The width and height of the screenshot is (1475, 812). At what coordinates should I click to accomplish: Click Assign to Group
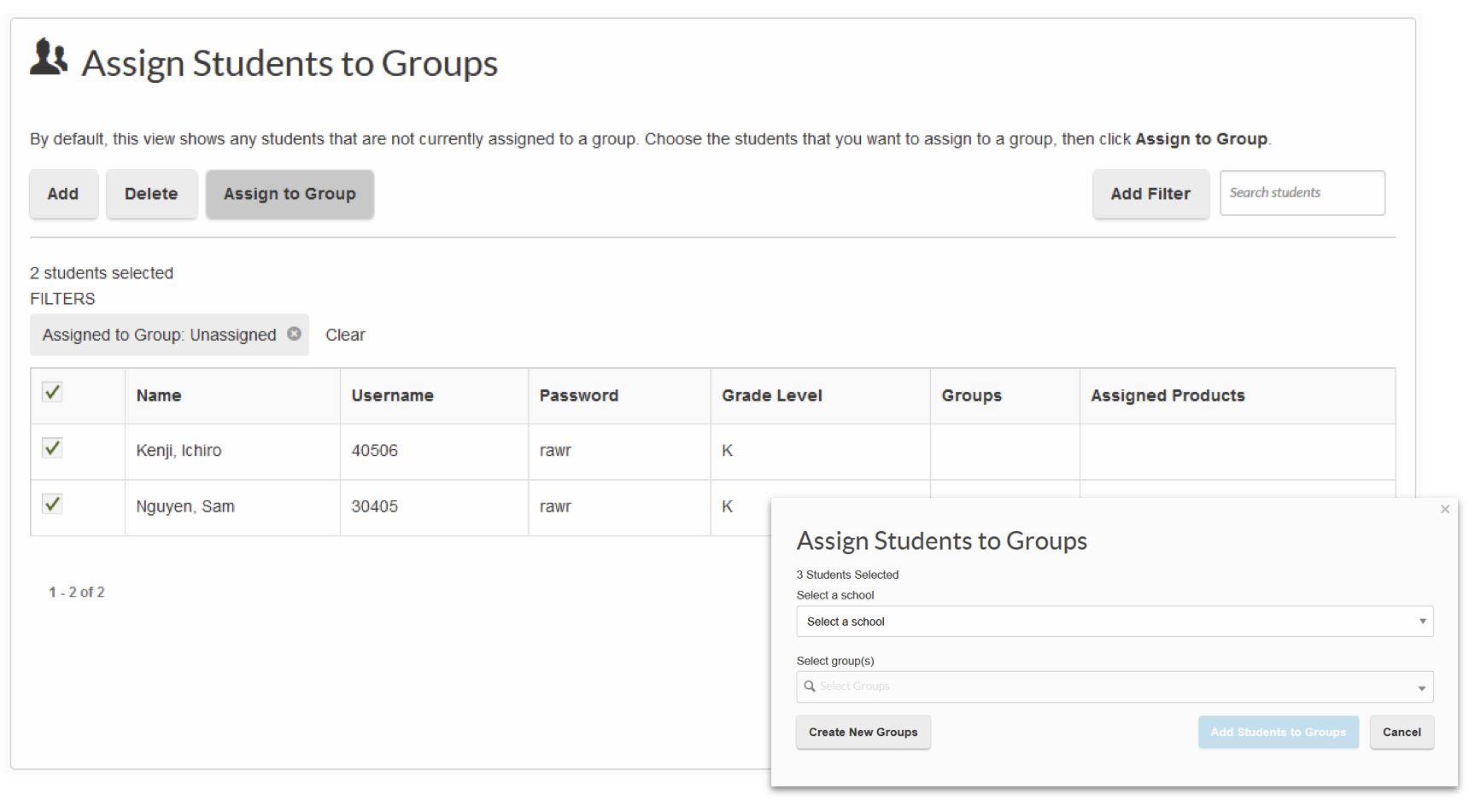[290, 194]
